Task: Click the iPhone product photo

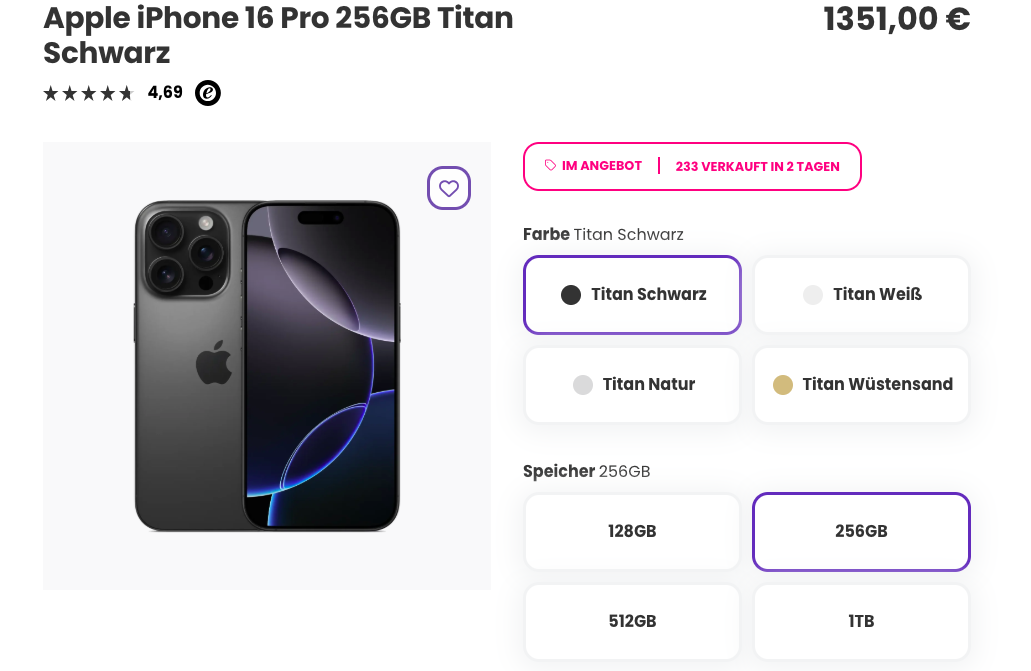Action: pyautogui.click(x=267, y=365)
